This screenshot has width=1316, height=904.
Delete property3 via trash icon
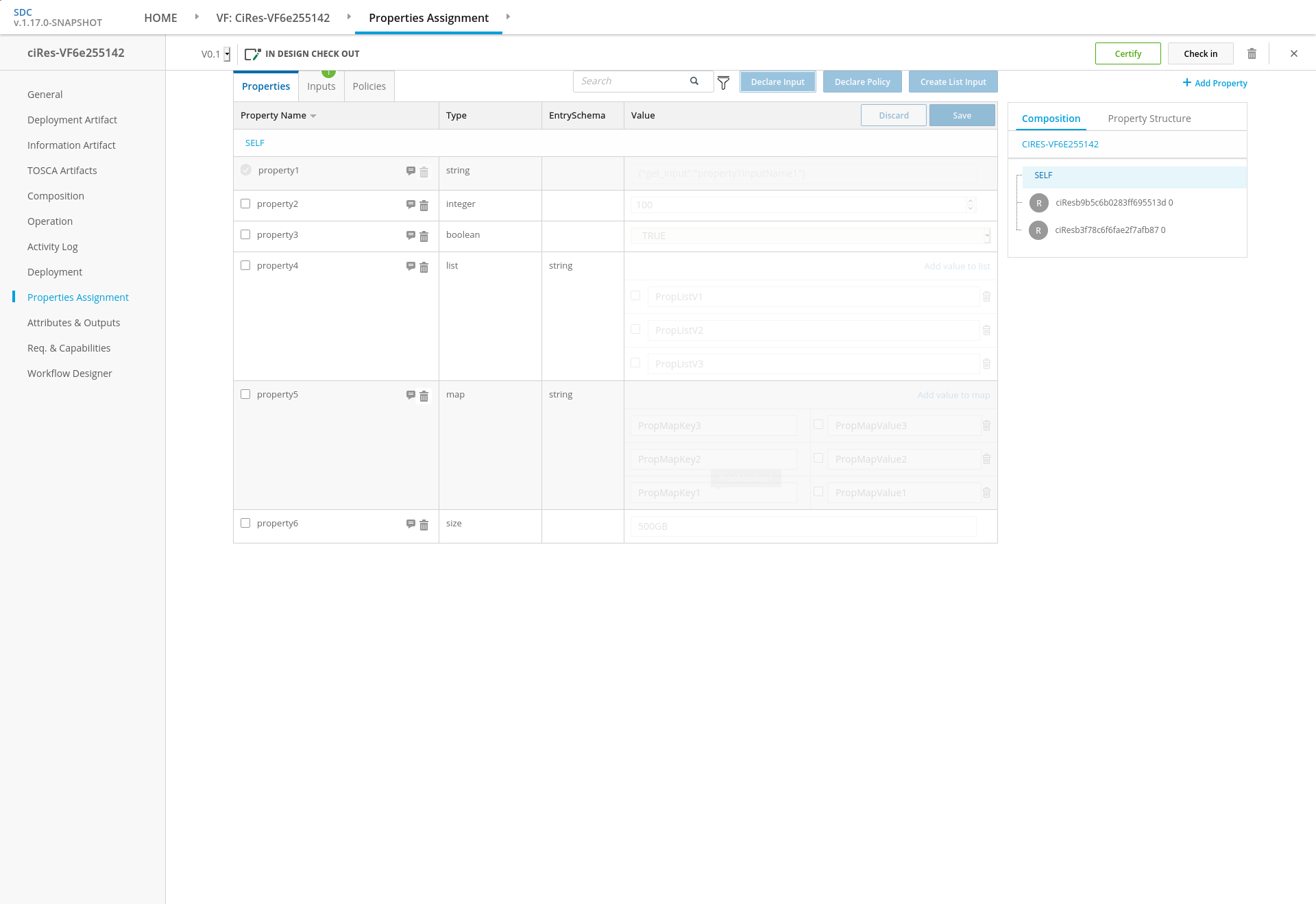[x=424, y=236]
